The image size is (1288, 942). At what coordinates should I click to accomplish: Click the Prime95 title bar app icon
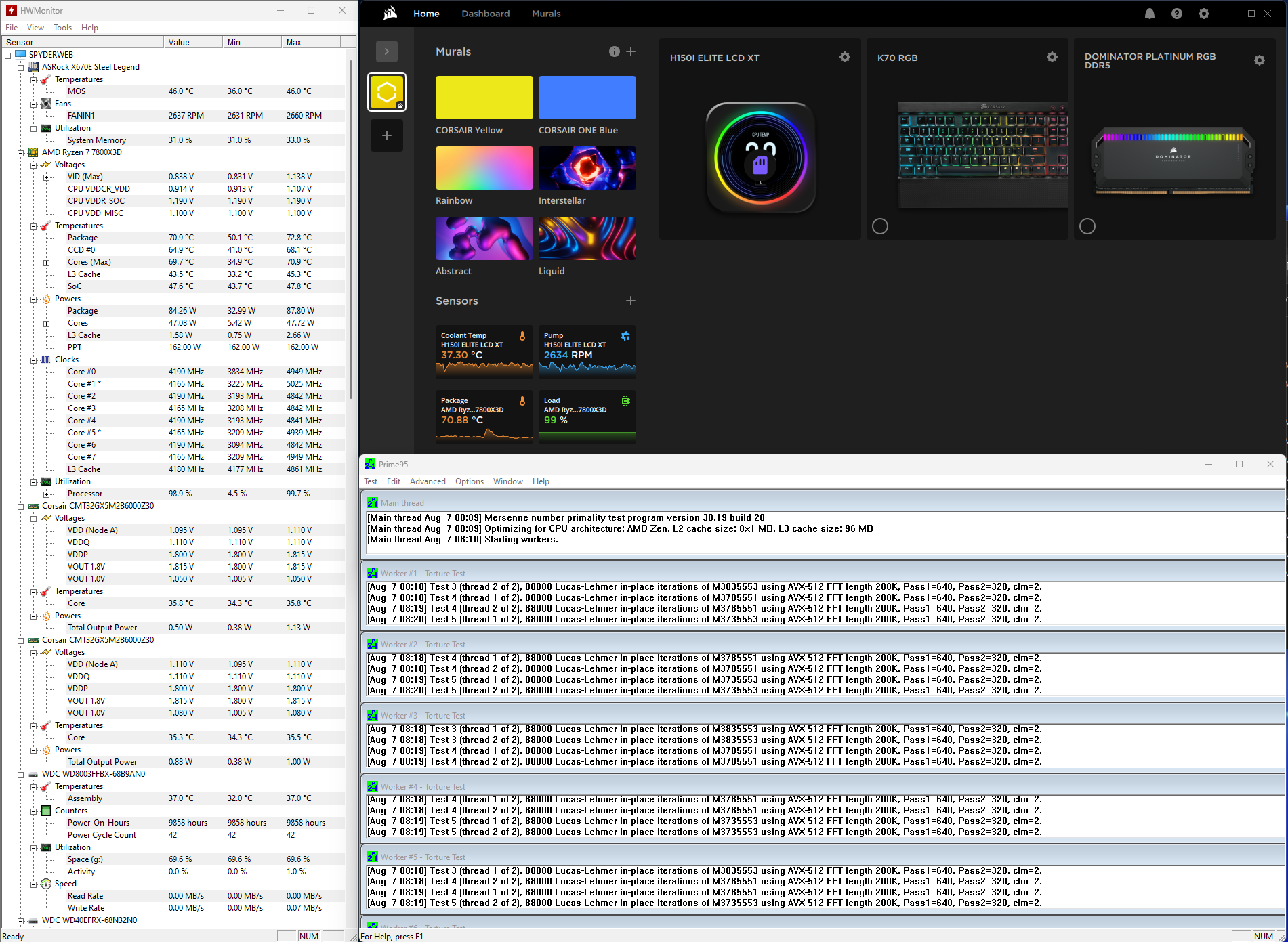pyautogui.click(x=370, y=464)
